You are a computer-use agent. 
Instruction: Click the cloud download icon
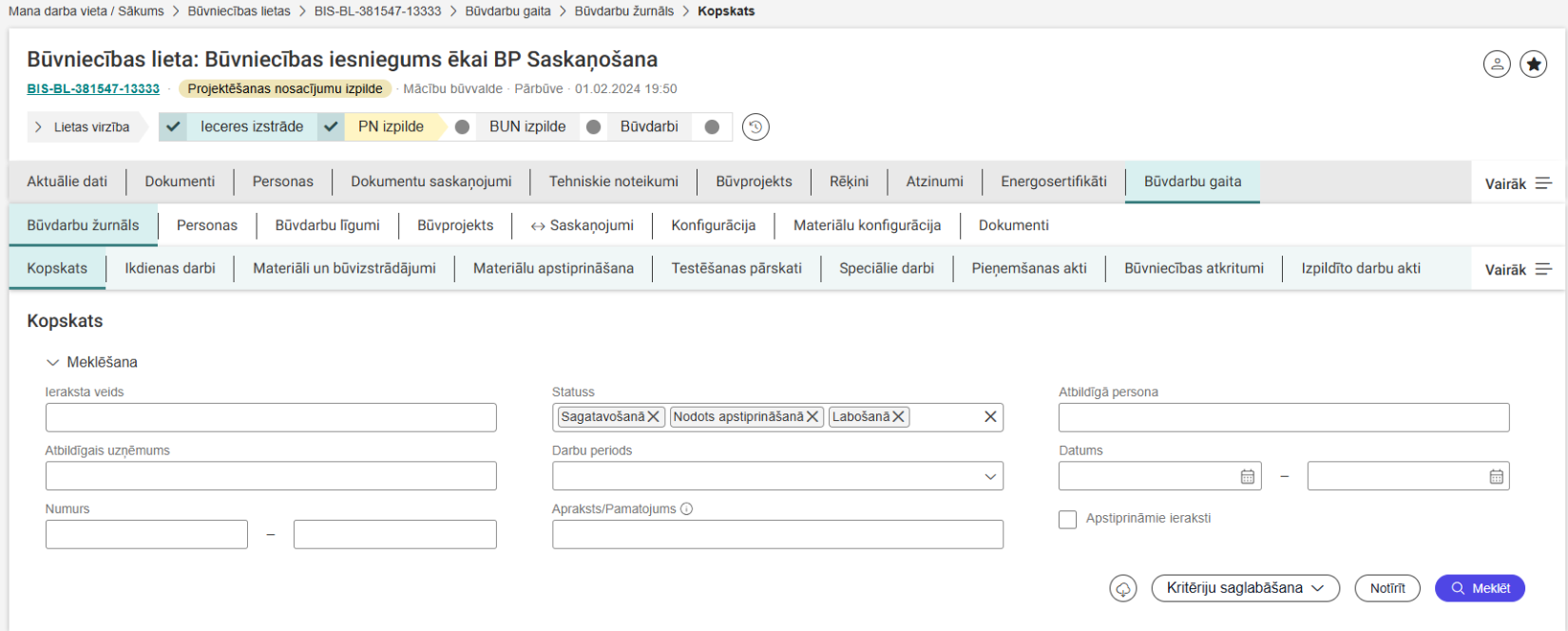tap(1122, 588)
